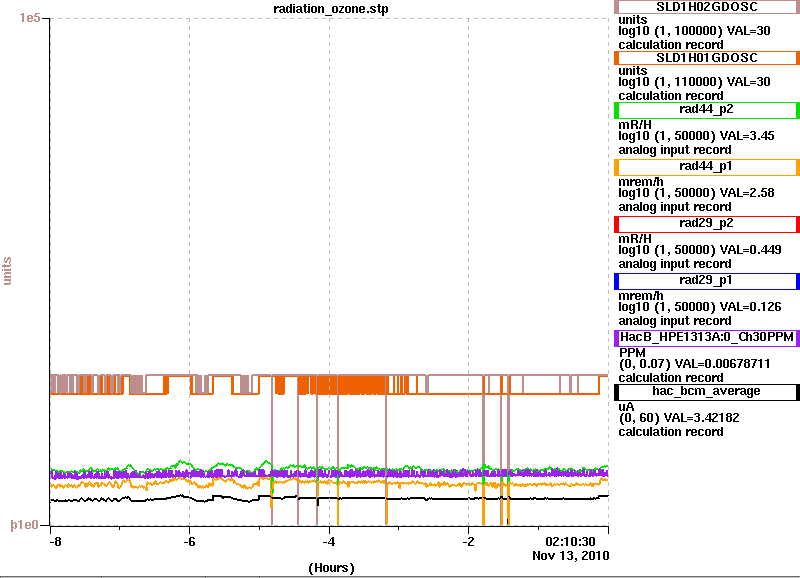This screenshot has width=800, height=578.
Task: Click 'calculation record' under hac_bcm_average
Action: point(671,432)
